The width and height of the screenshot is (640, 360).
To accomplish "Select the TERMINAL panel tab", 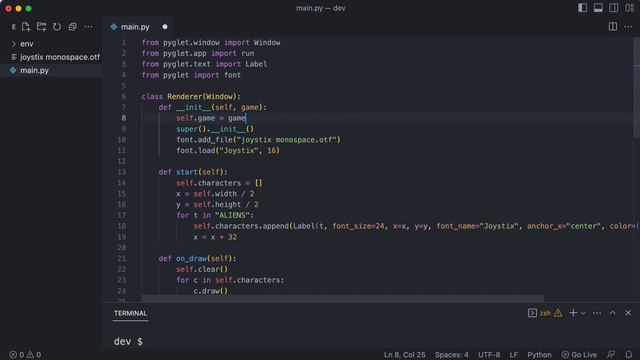I will (130, 313).
